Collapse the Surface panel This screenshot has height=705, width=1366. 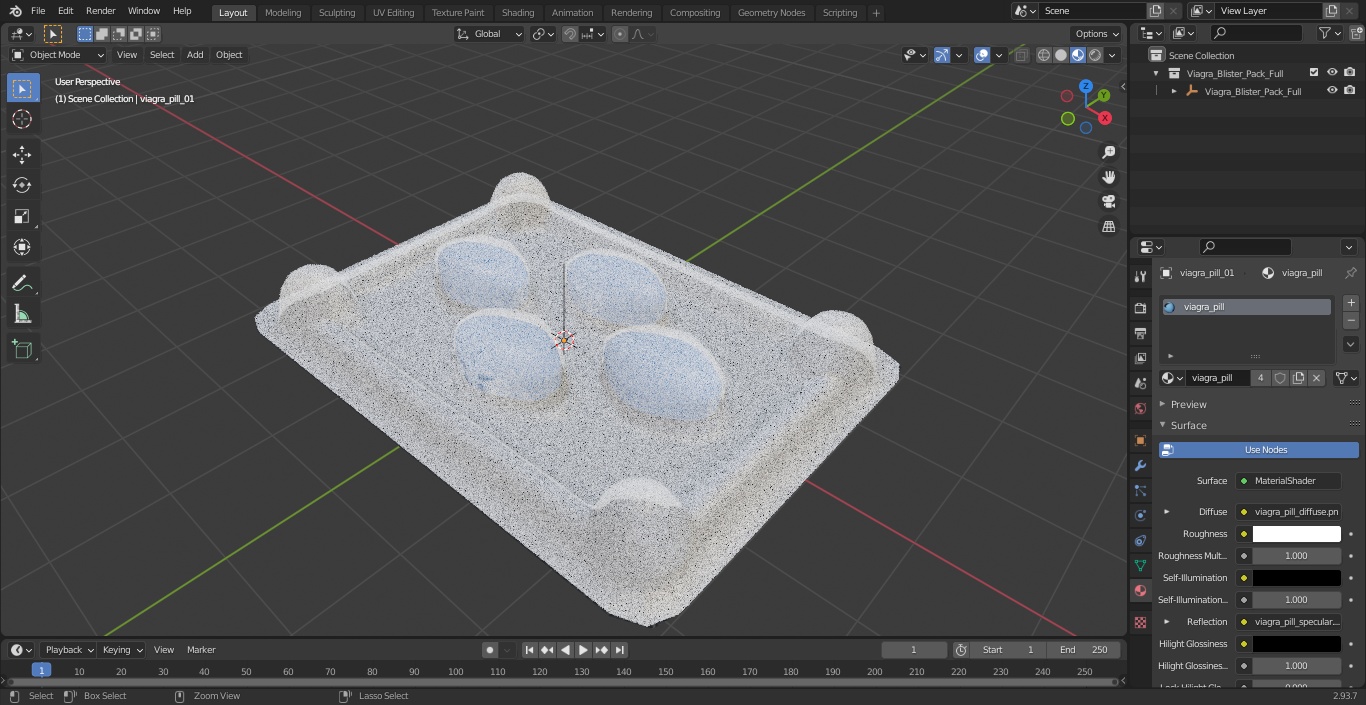click(x=1188, y=425)
